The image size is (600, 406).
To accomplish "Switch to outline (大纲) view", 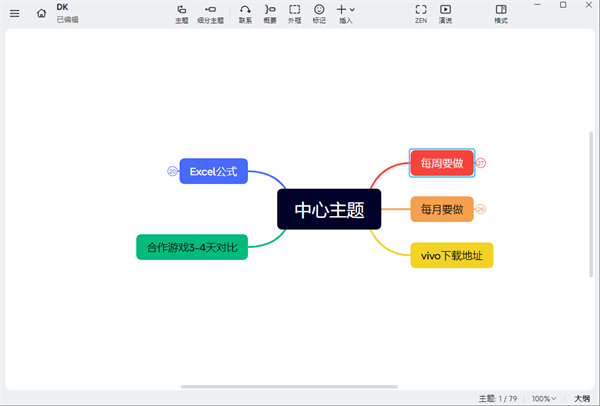I will pyautogui.click(x=581, y=398).
